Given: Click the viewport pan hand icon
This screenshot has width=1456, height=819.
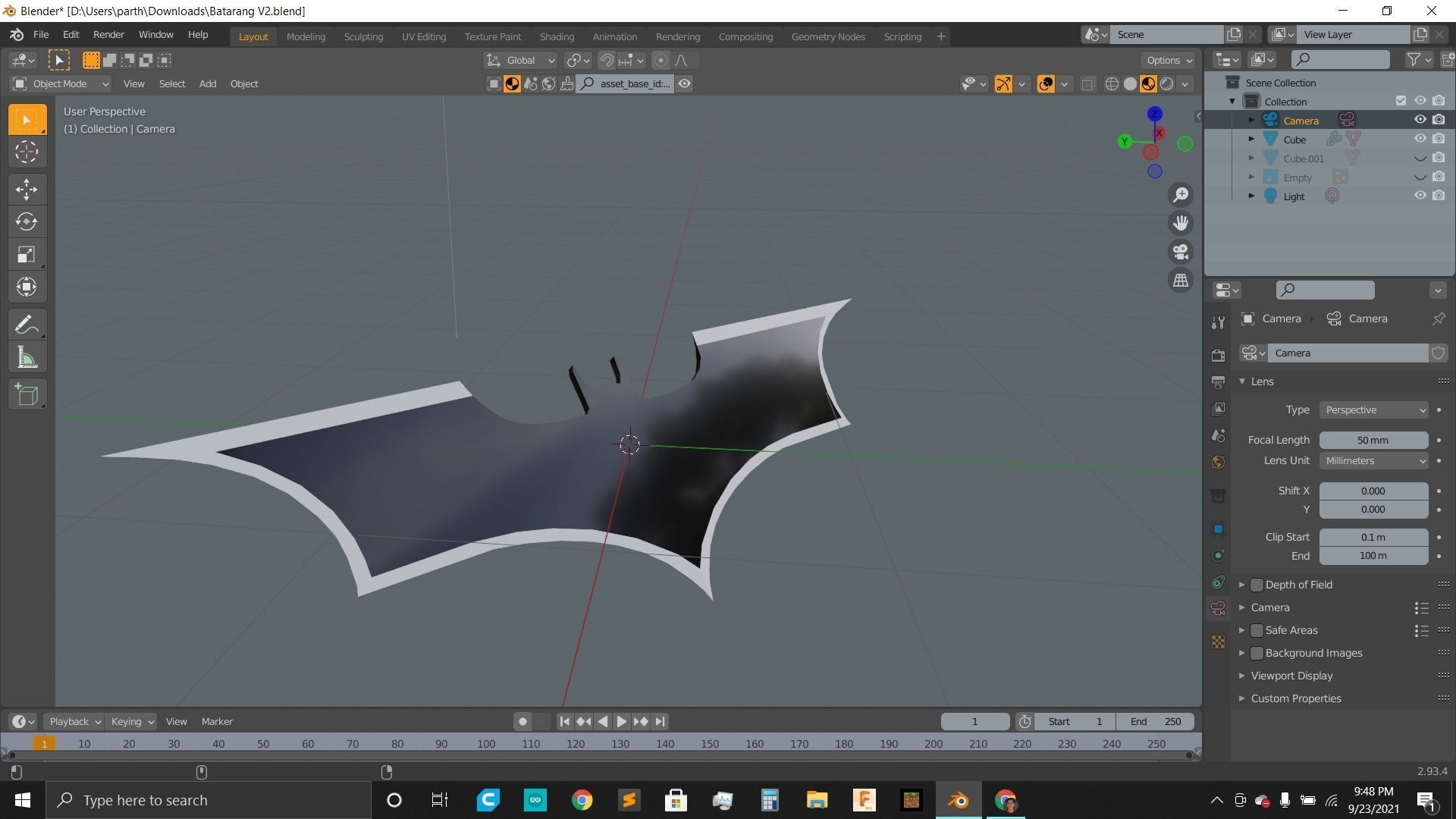Looking at the screenshot, I should (1181, 223).
